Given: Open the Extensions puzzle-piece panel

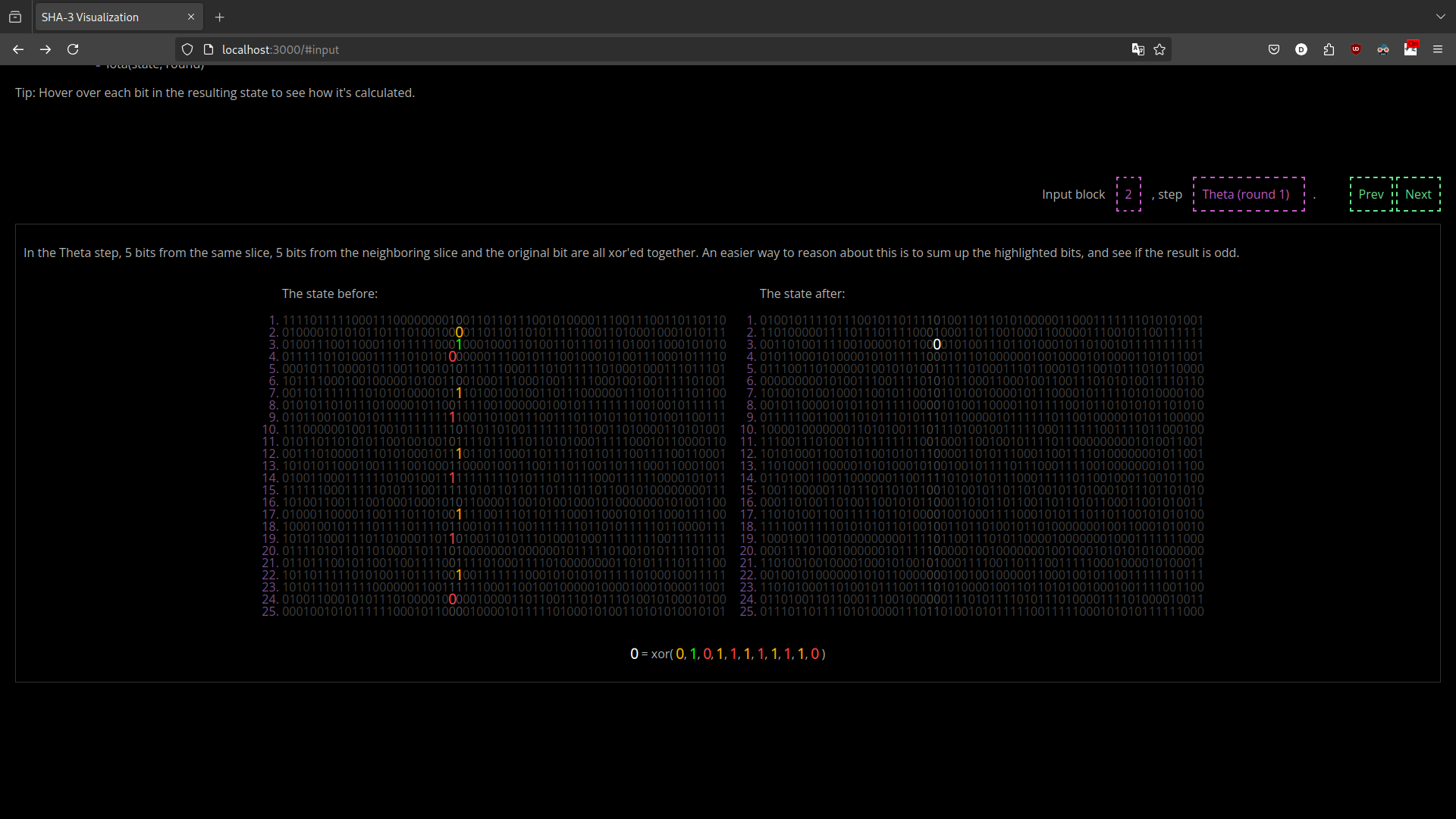Looking at the screenshot, I should point(1329,49).
